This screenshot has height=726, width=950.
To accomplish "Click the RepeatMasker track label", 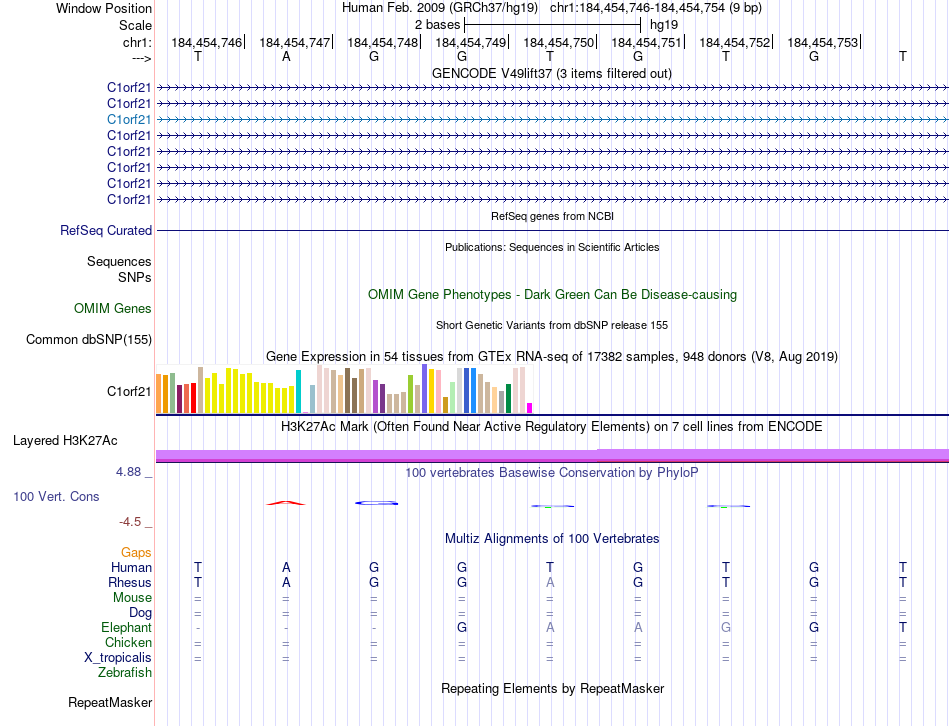I will [x=110, y=702].
